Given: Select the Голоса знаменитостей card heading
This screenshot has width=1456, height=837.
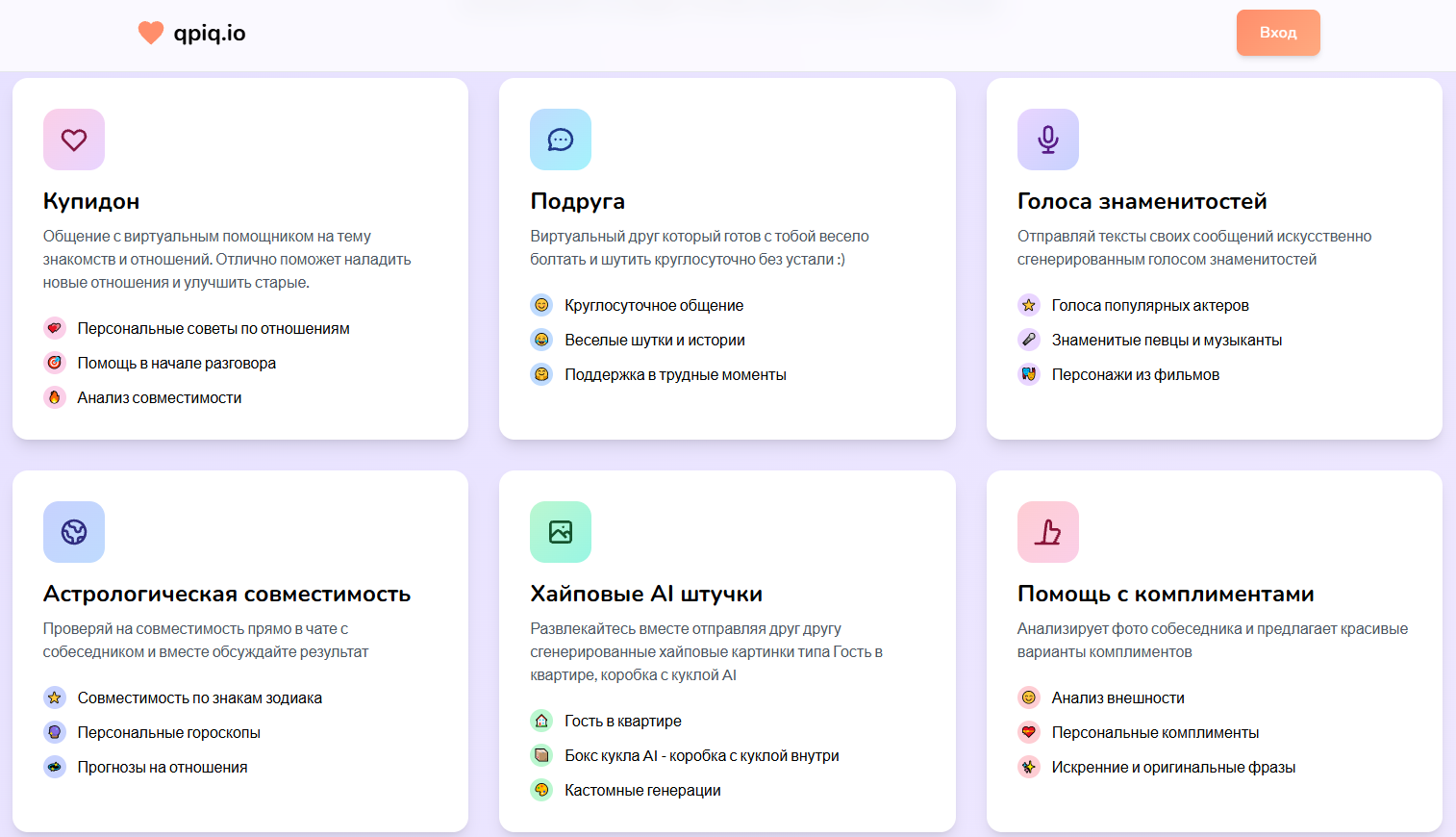Looking at the screenshot, I should coord(1142,201).
